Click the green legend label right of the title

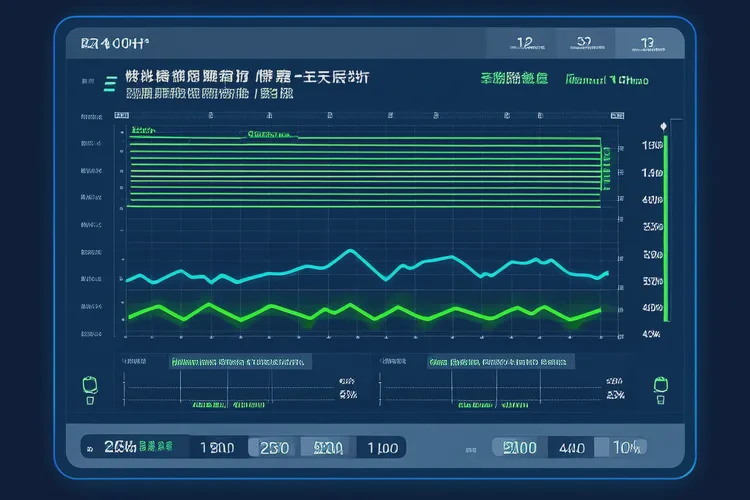click(x=514, y=78)
